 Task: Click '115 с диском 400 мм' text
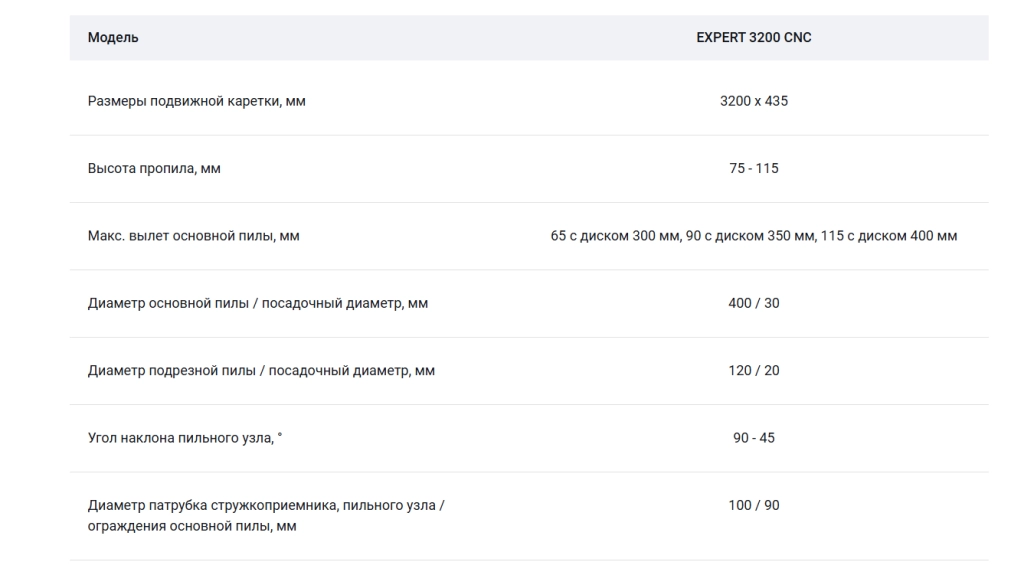point(889,236)
